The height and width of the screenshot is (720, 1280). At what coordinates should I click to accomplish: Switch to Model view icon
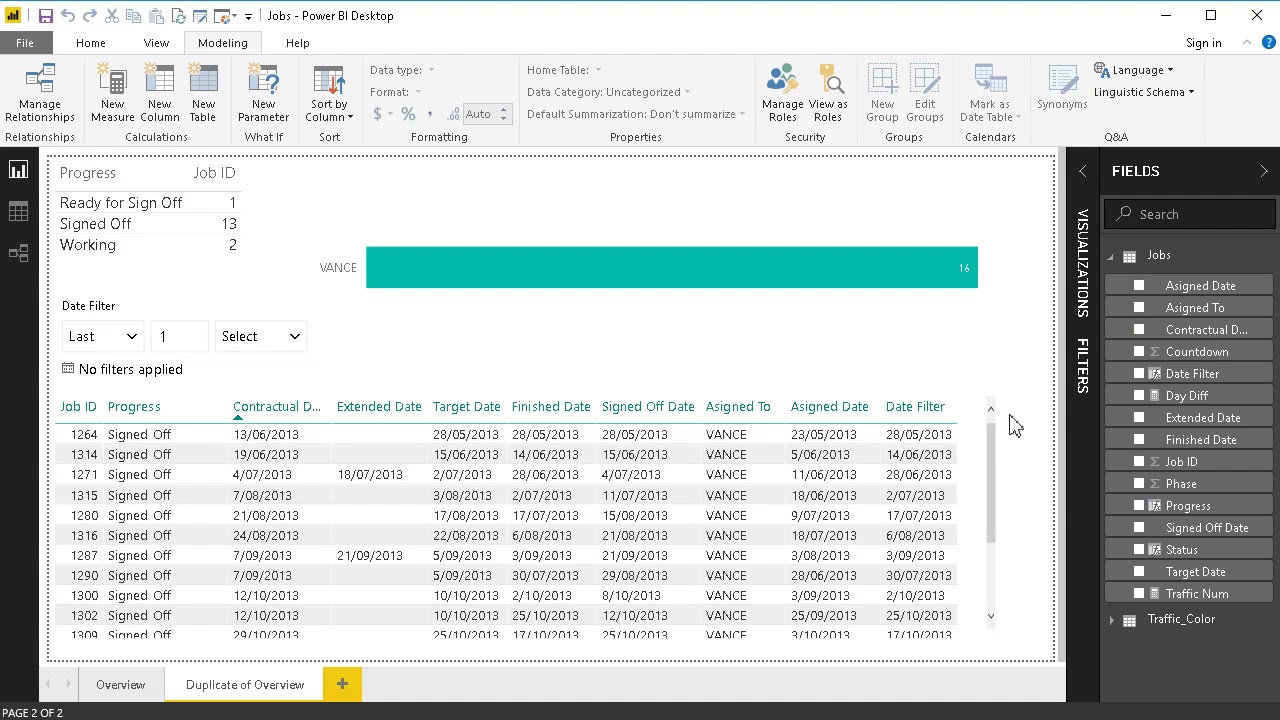[x=18, y=254]
